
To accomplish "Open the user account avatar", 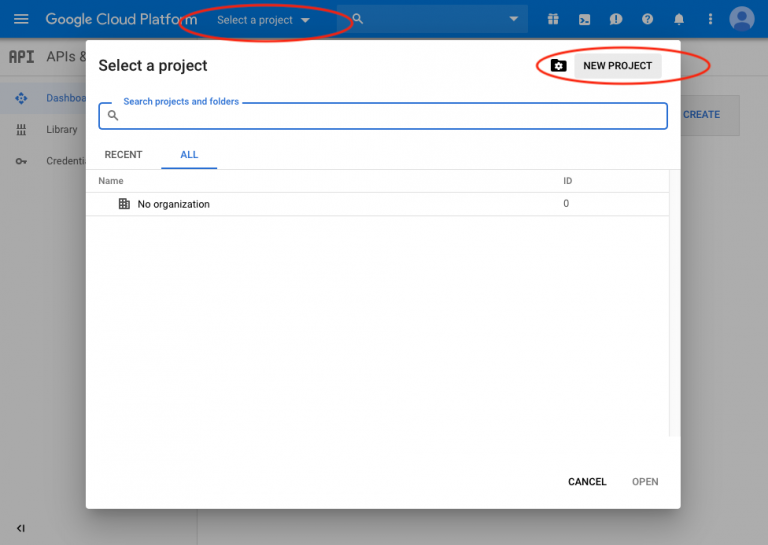I will 741,19.
